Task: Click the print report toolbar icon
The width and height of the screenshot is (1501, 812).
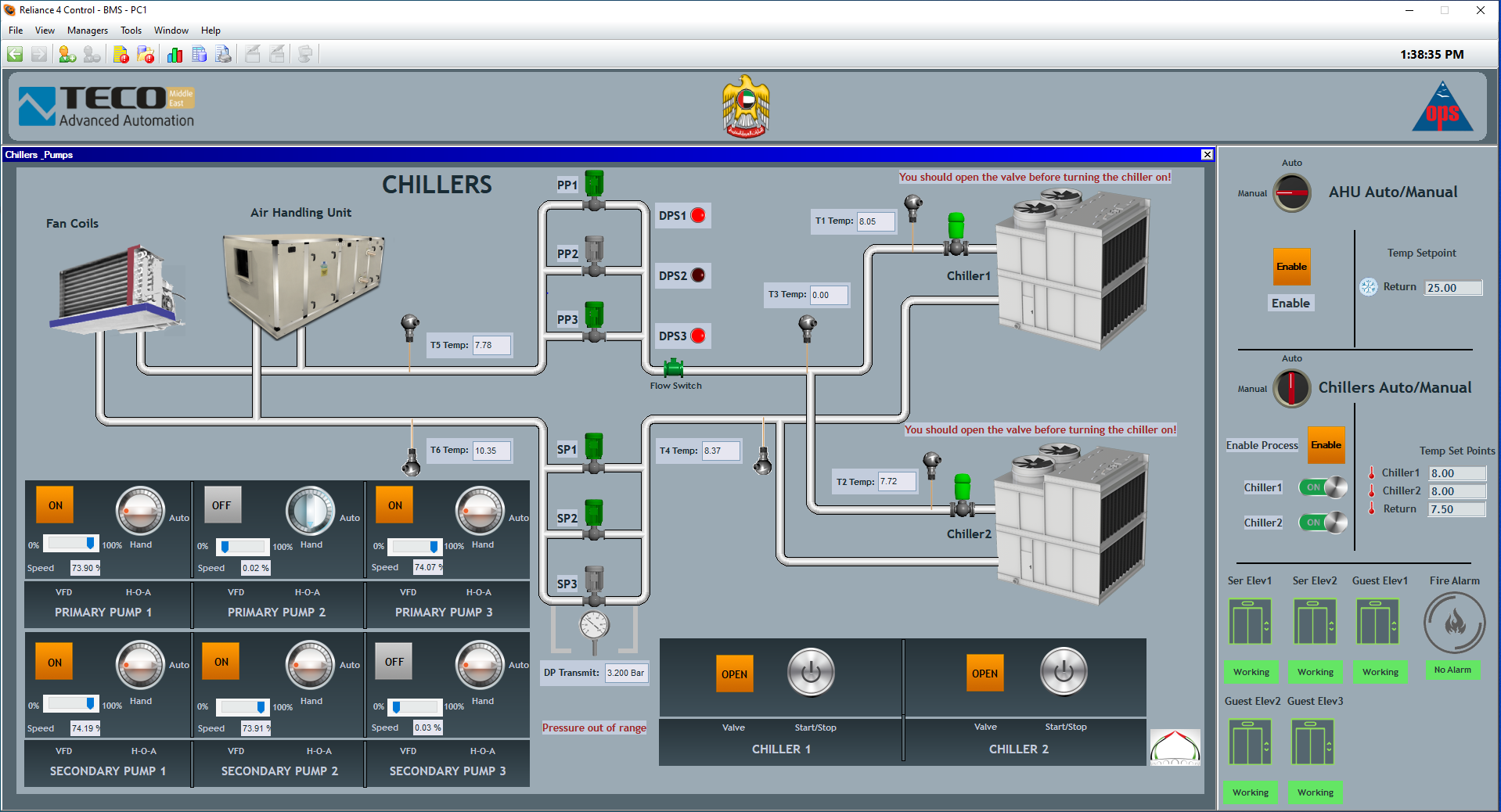Action: pos(224,54)
